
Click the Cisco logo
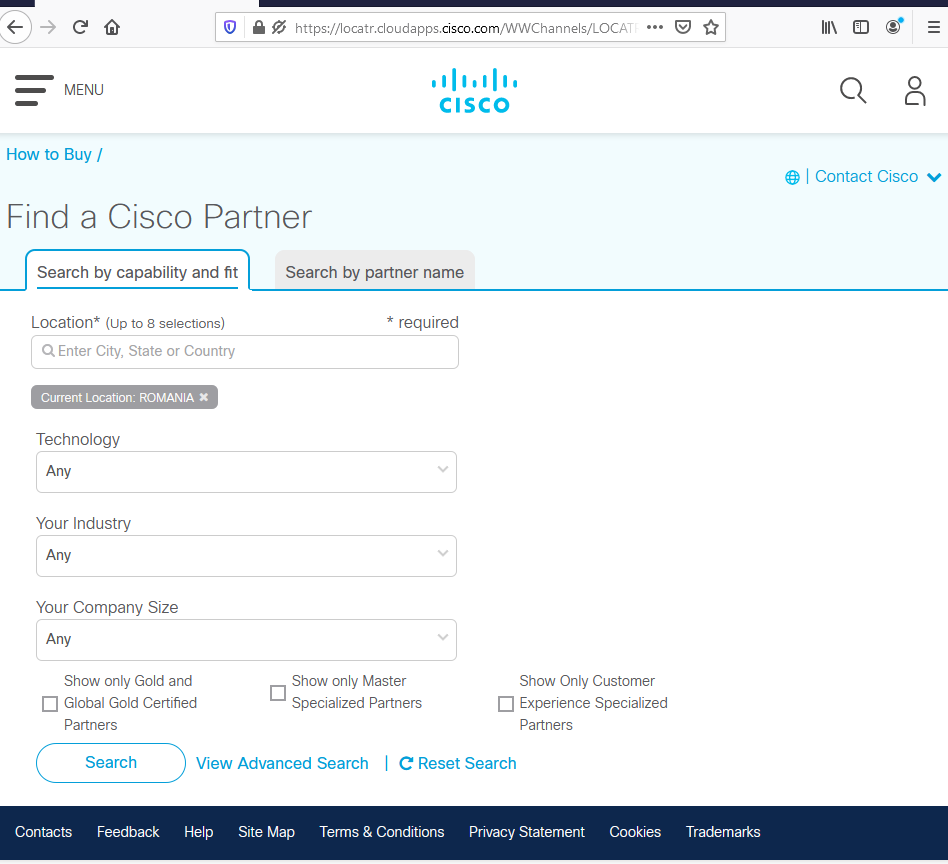(x=474, y=90)
